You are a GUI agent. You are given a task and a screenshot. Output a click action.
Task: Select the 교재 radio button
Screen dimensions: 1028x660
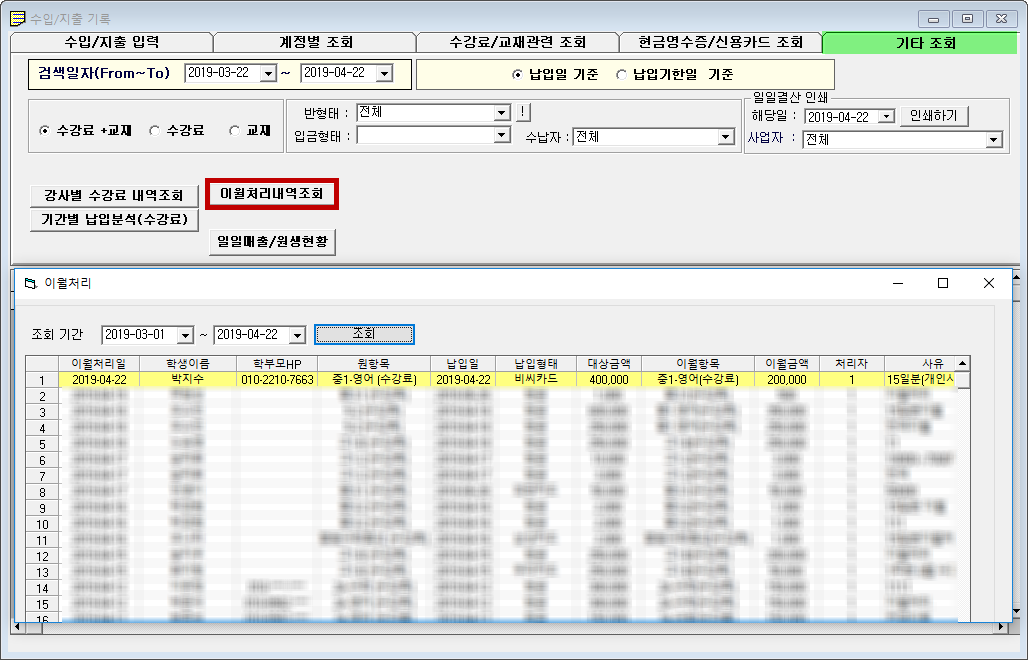[x=235, y=131]
